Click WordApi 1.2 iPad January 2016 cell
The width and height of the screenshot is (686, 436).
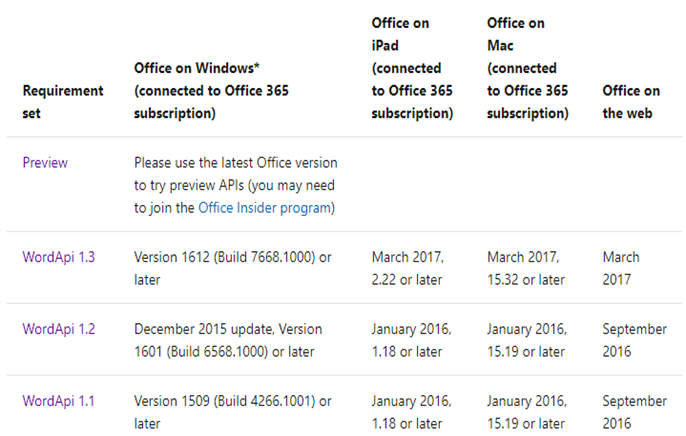coord(409,340)
